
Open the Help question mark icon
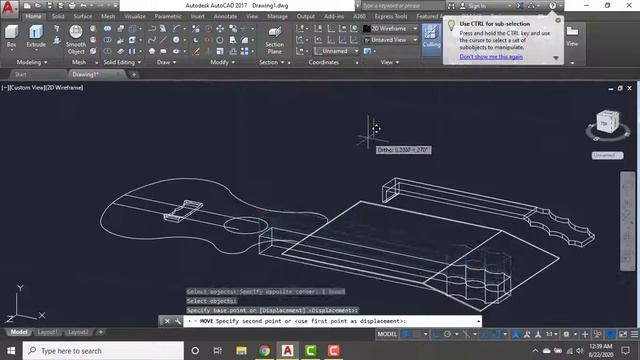[552, 6]
